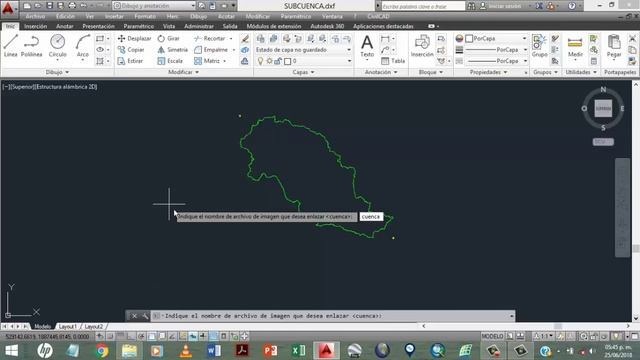Click the command line wrench settings icon
640x360 pixels.
[x=145, y=316]
